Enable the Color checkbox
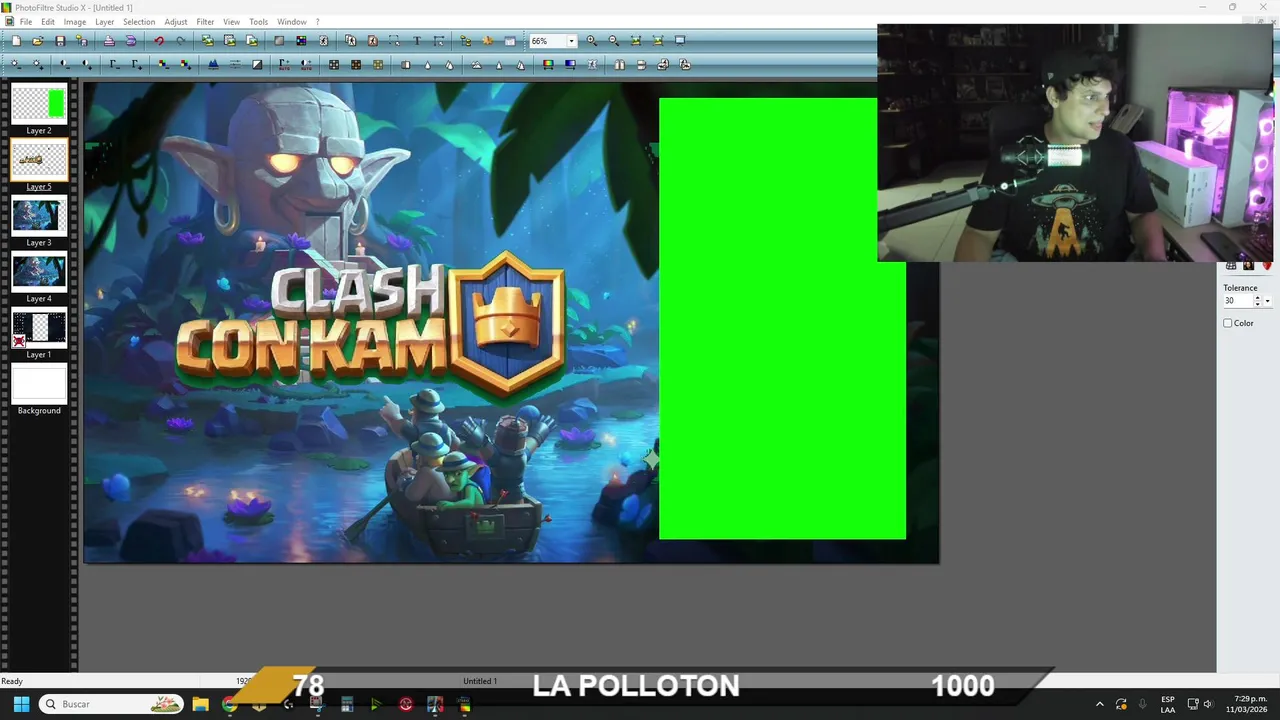This screenshot has height=720, width=1280. tap(1228, 323)
